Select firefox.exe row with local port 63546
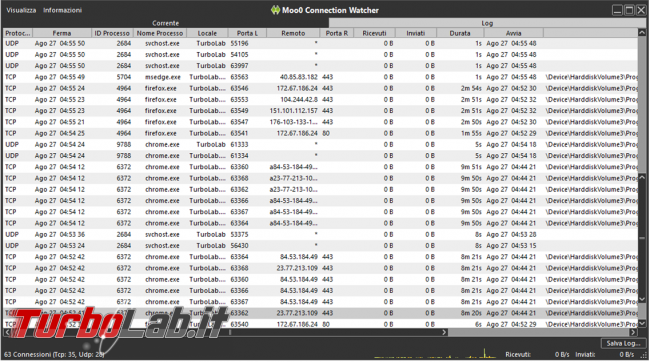The width and height of the screenshot is (650, 362). pyautogui.click(x=320, y=88)
